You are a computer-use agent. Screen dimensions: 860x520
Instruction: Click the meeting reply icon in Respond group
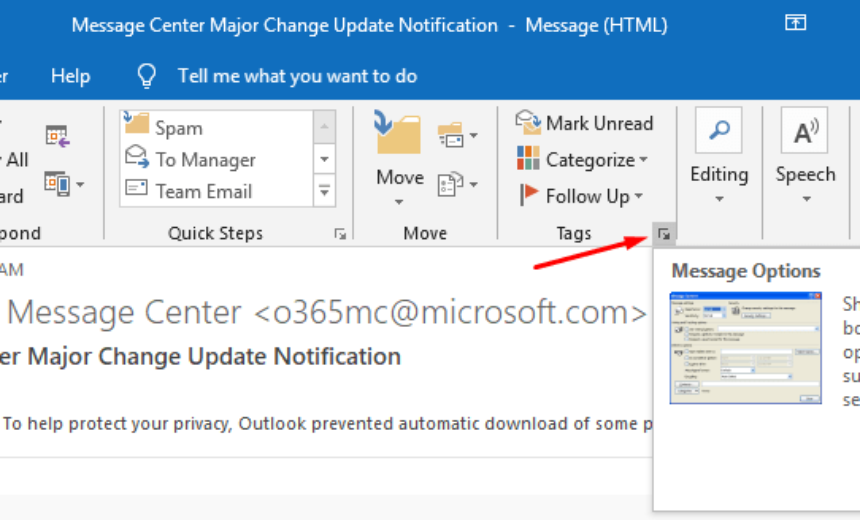[x=58, y=136]
